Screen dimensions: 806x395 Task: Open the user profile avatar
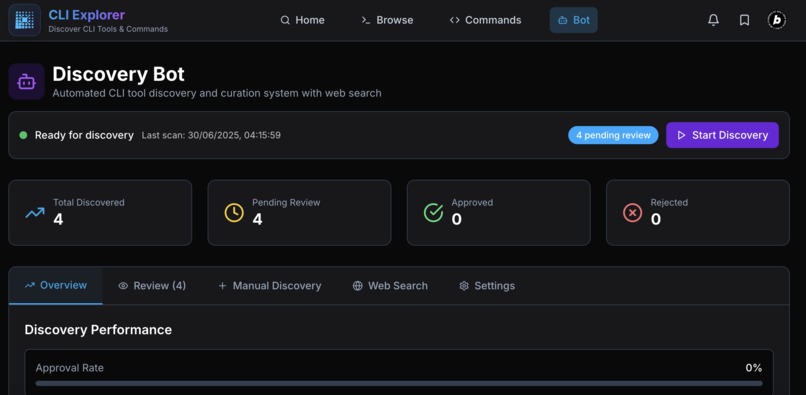(x=776, y=20)
